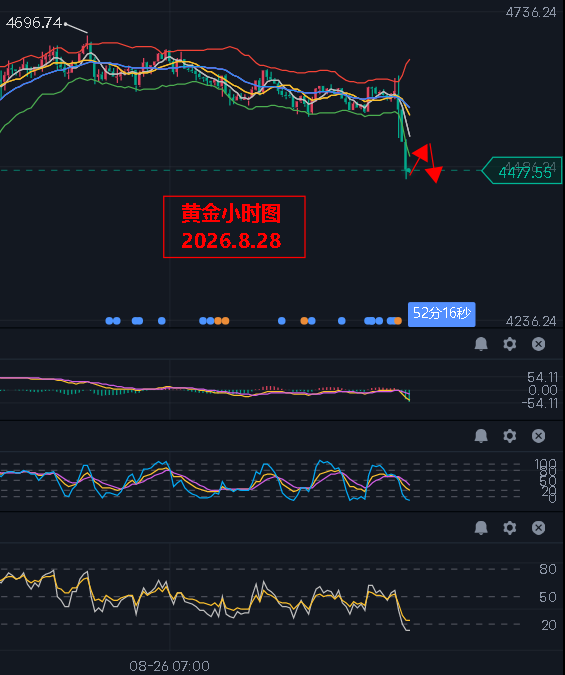565x675 pixels.
Task: Close the RSI indicator panel
Action: [538, 527]
